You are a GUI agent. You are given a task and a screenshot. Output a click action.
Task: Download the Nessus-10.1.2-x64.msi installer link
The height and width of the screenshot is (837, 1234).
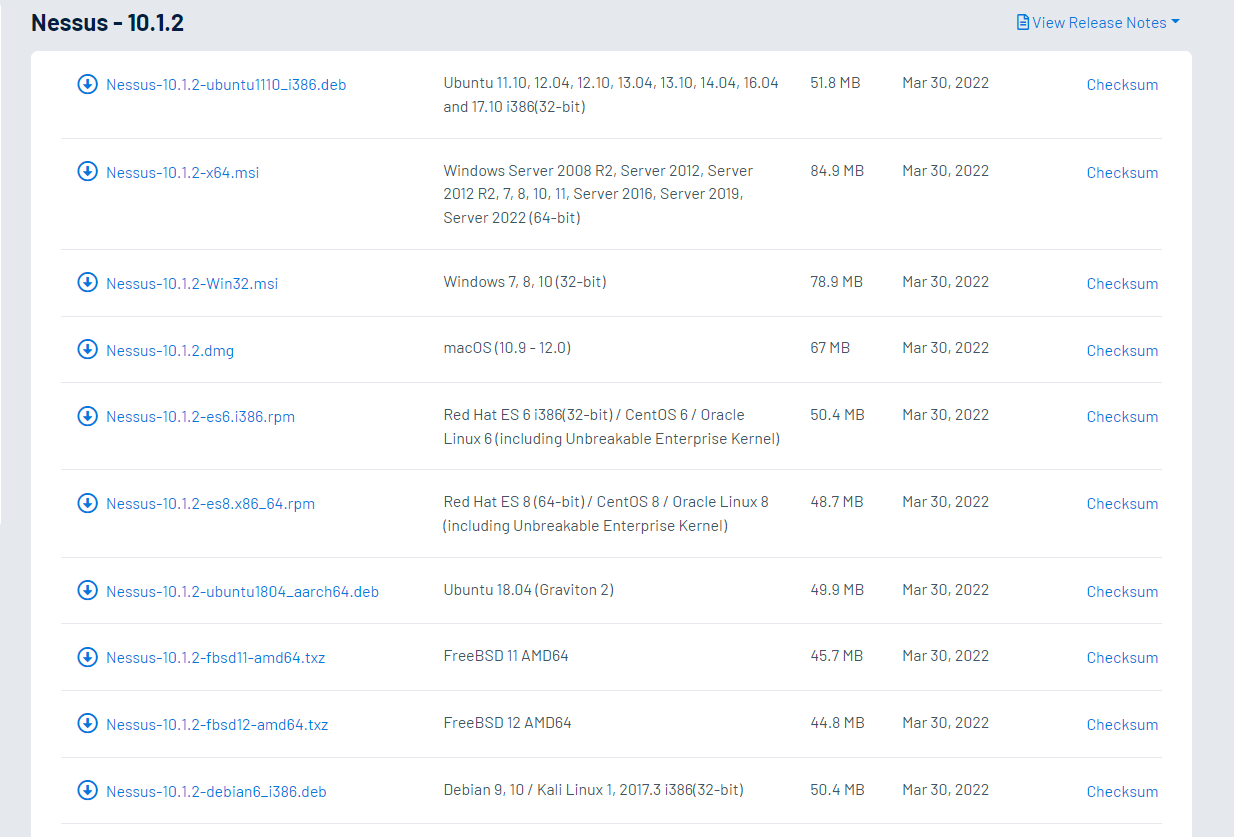[182, 173]
